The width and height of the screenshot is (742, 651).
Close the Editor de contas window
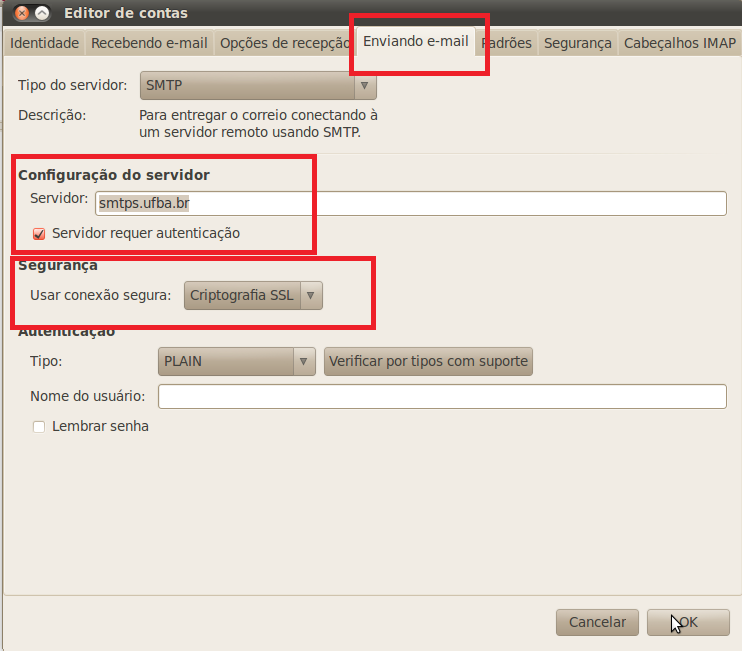pyautogui.click(x=20, y=13)
